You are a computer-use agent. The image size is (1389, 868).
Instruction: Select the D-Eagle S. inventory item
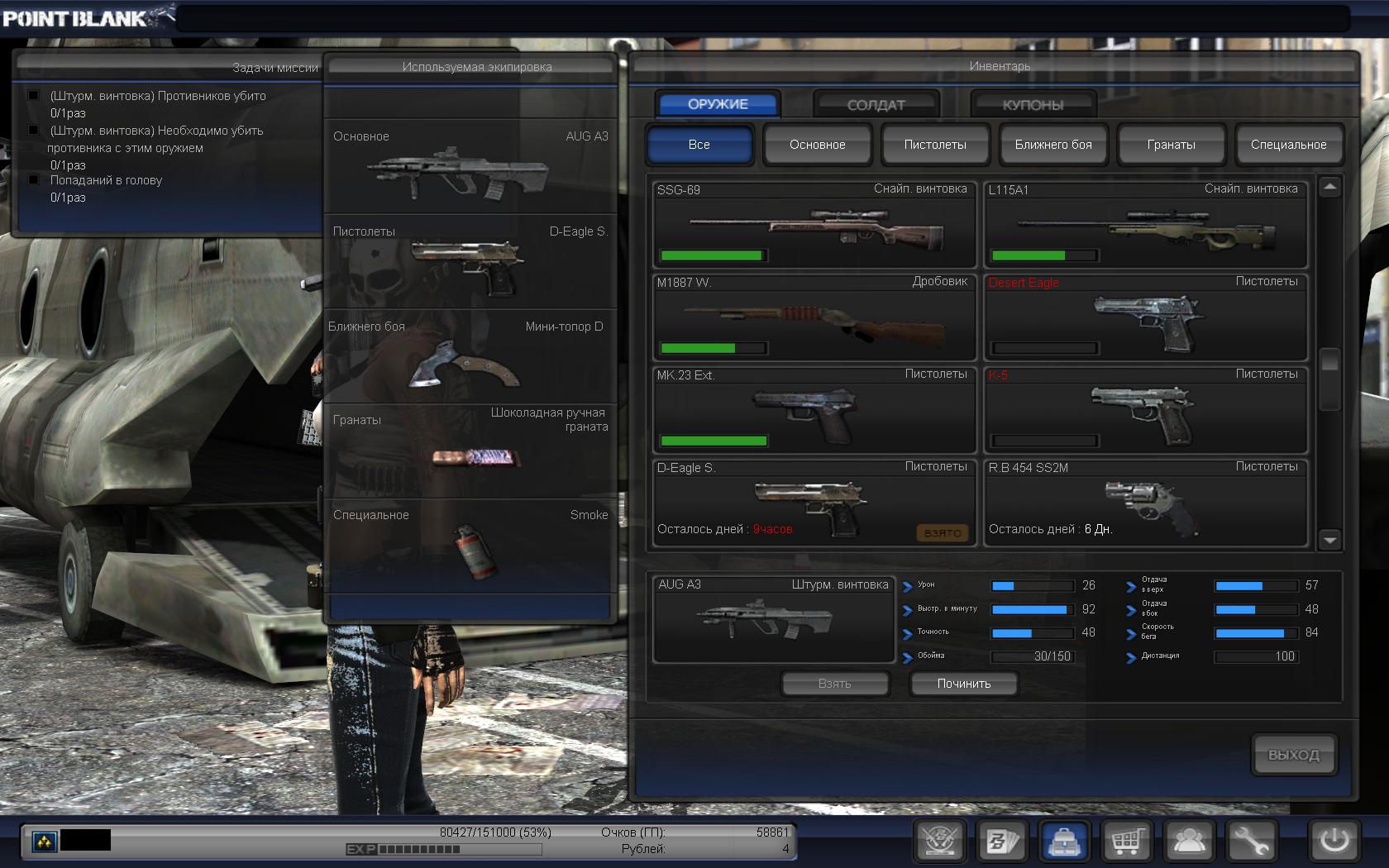coord(815,503)
